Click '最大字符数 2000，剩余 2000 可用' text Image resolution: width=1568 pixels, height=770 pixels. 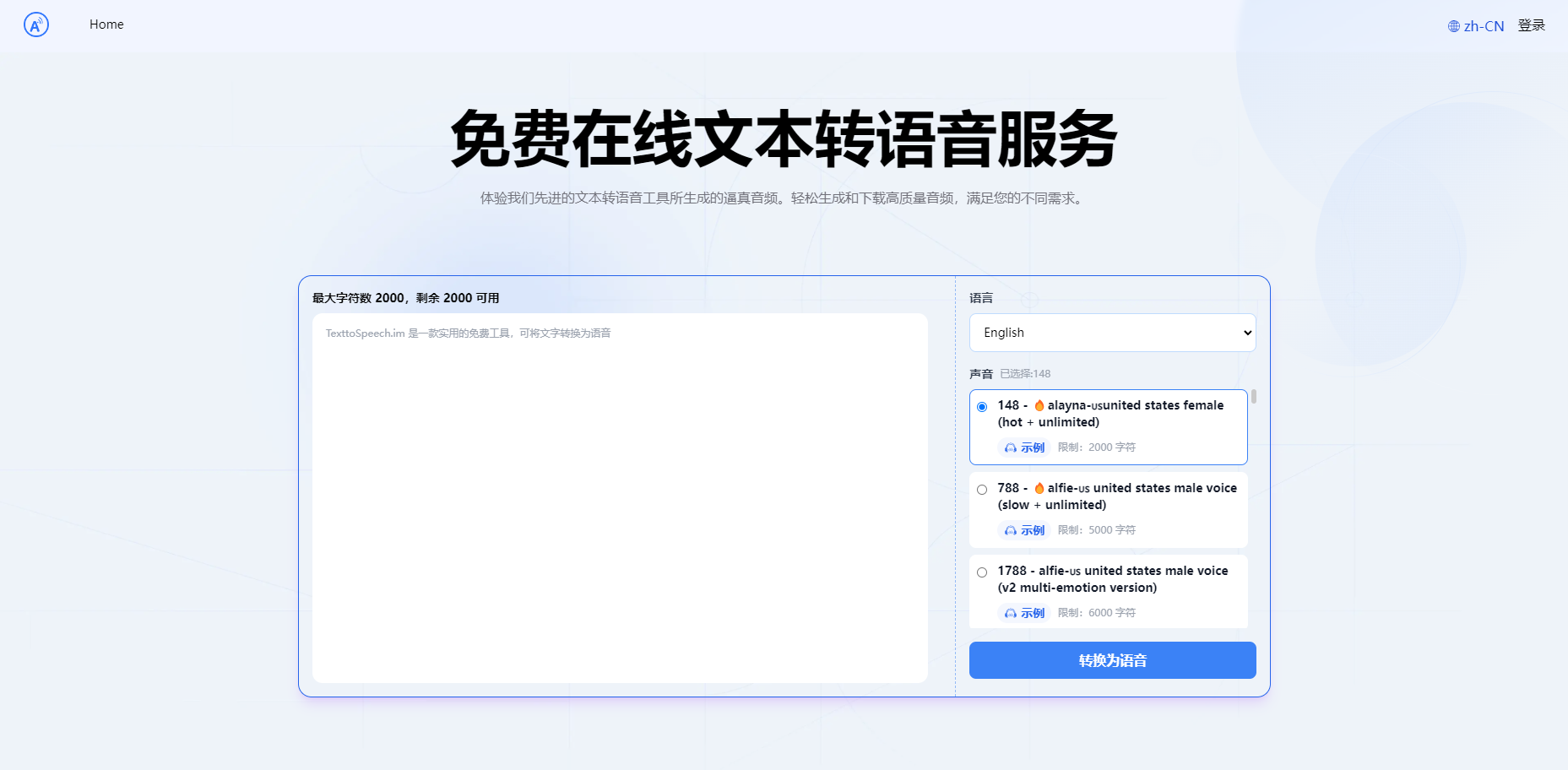click(405, 298)
